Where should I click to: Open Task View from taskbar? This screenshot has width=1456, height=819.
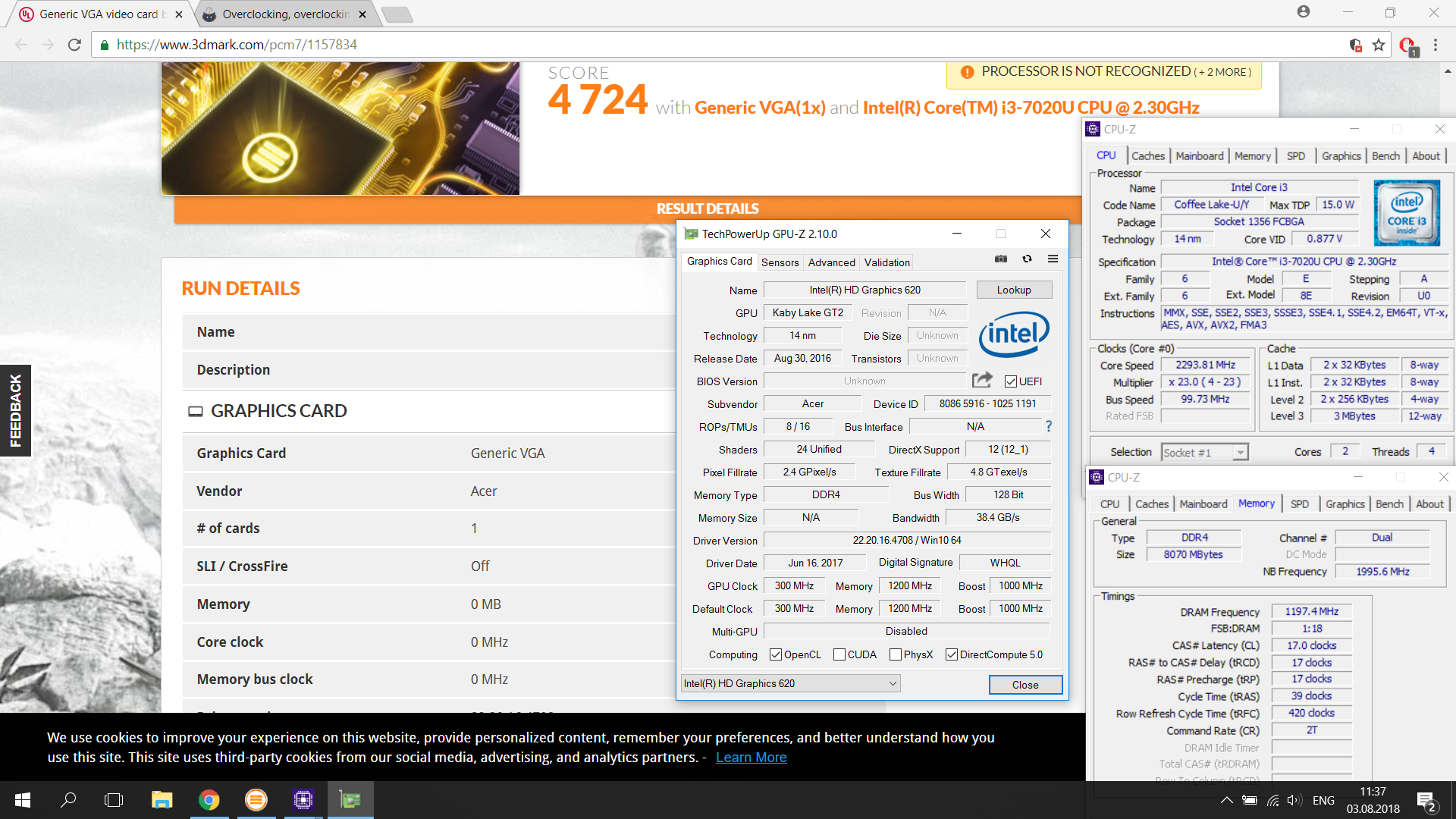tap(114, 800)
